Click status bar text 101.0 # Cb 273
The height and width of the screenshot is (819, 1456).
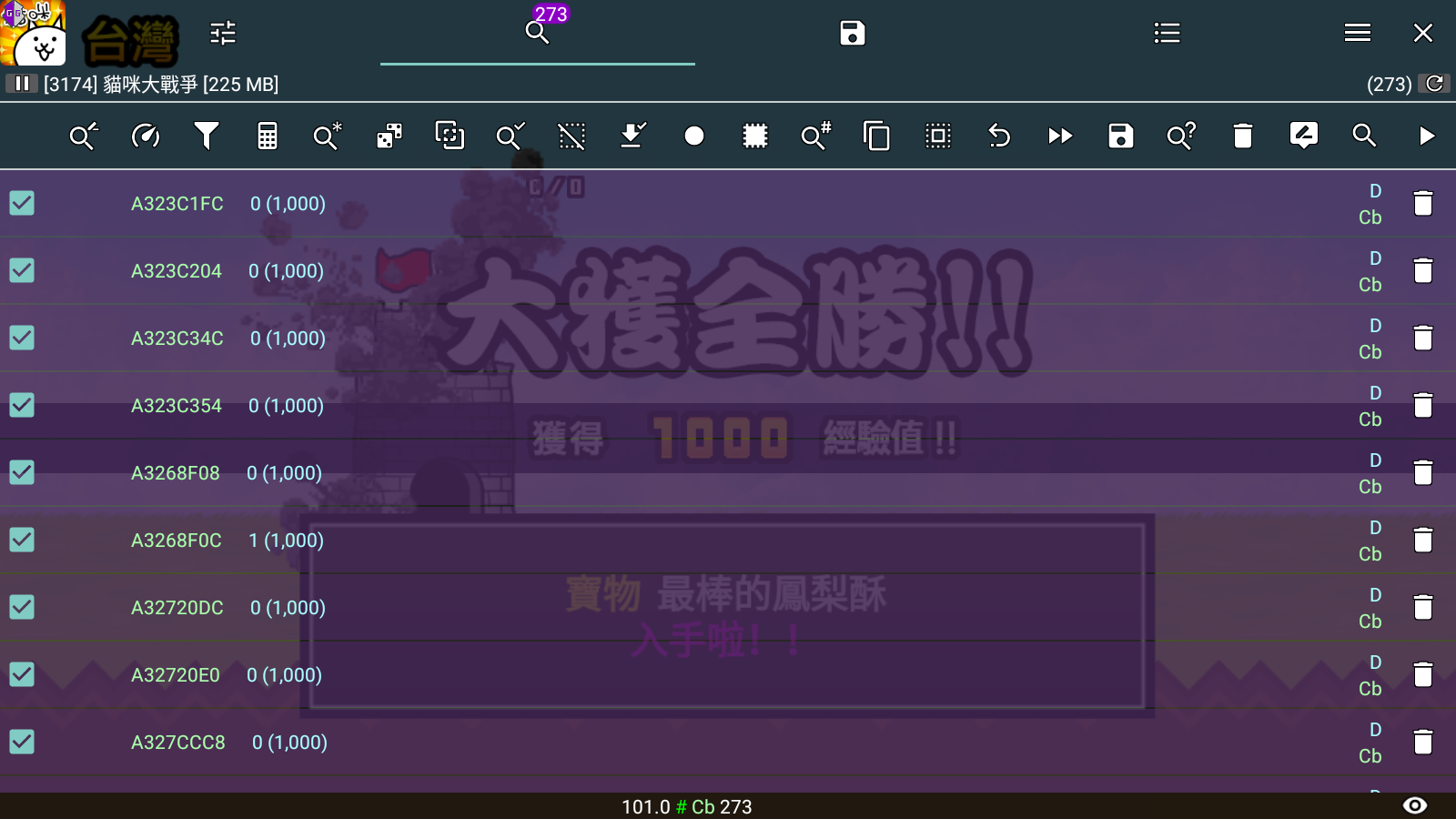[x=687, y=806]
